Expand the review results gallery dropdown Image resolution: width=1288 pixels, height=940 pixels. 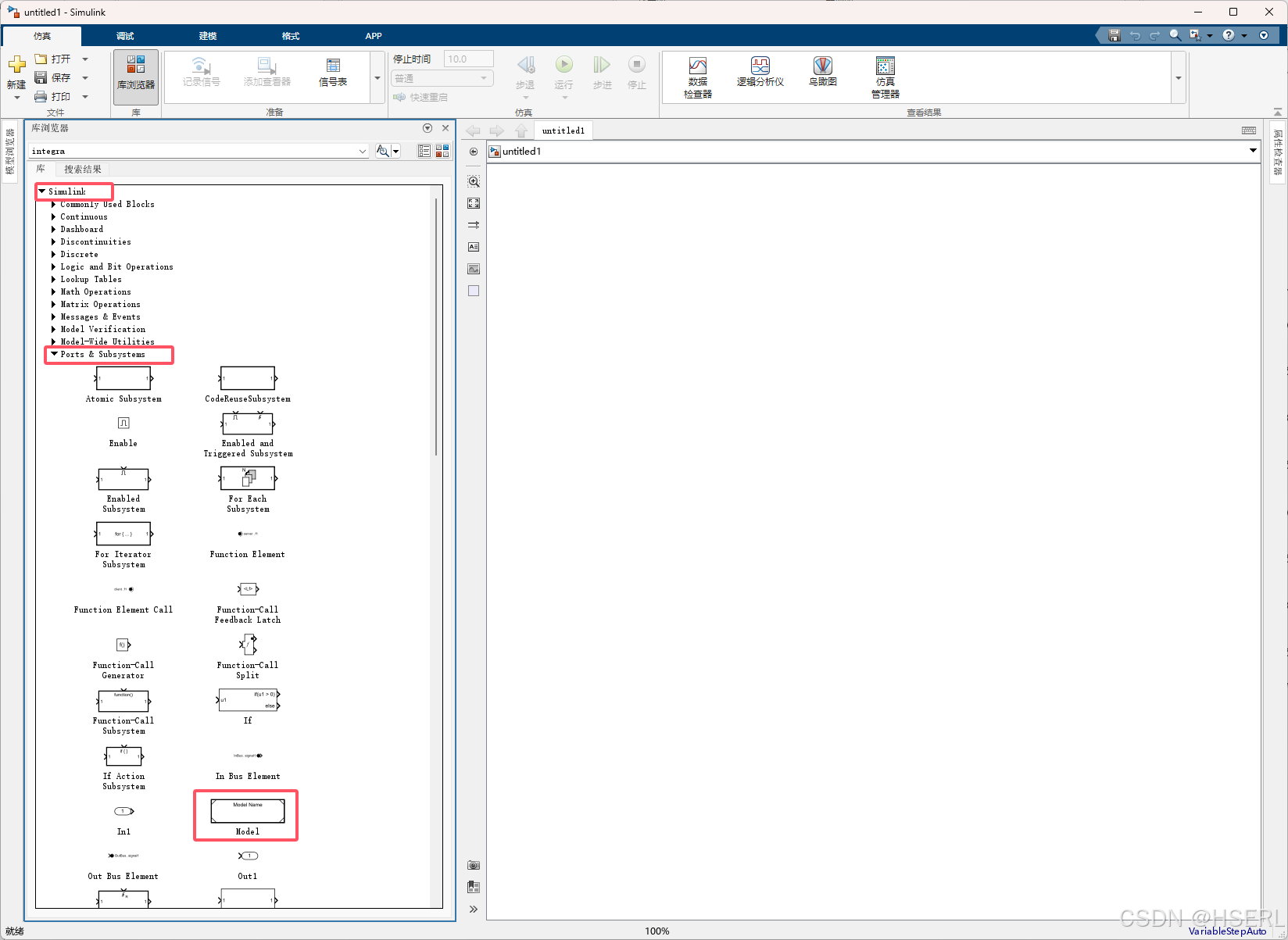(1179, 78)
